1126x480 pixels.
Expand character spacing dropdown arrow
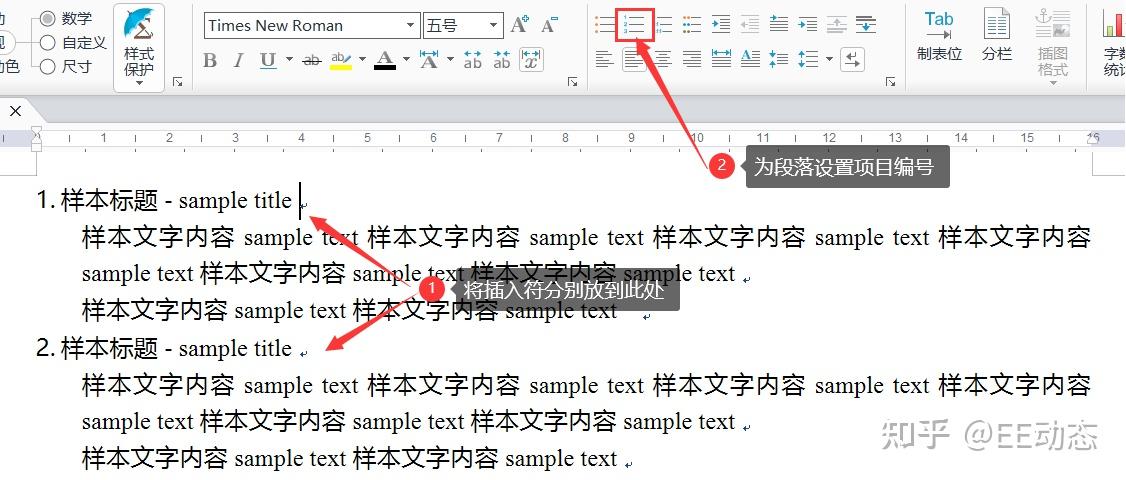tap(450, 60)
